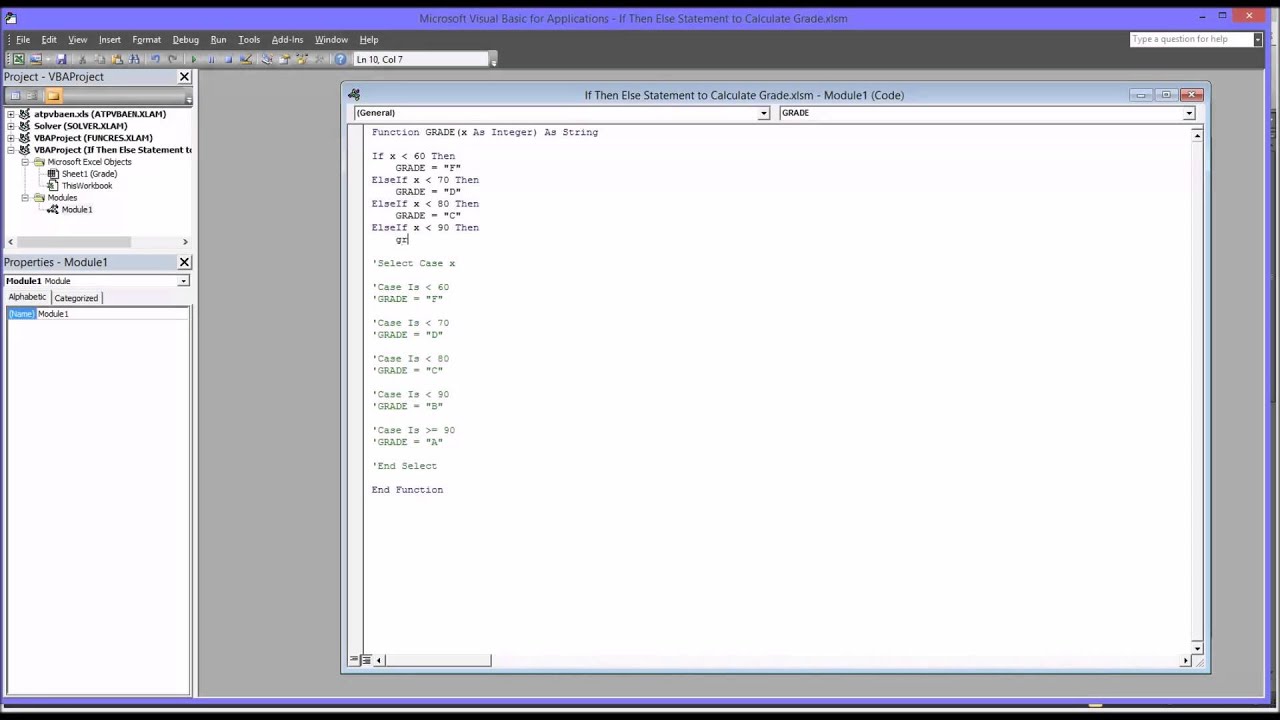
Task: Click the Cut scissors icon
Action: pos(83,59)
